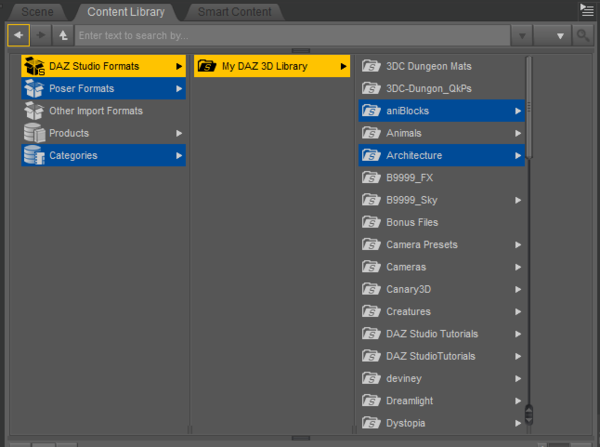Open the panel options menu icon
Screen dimensions: 600x447
586,10
